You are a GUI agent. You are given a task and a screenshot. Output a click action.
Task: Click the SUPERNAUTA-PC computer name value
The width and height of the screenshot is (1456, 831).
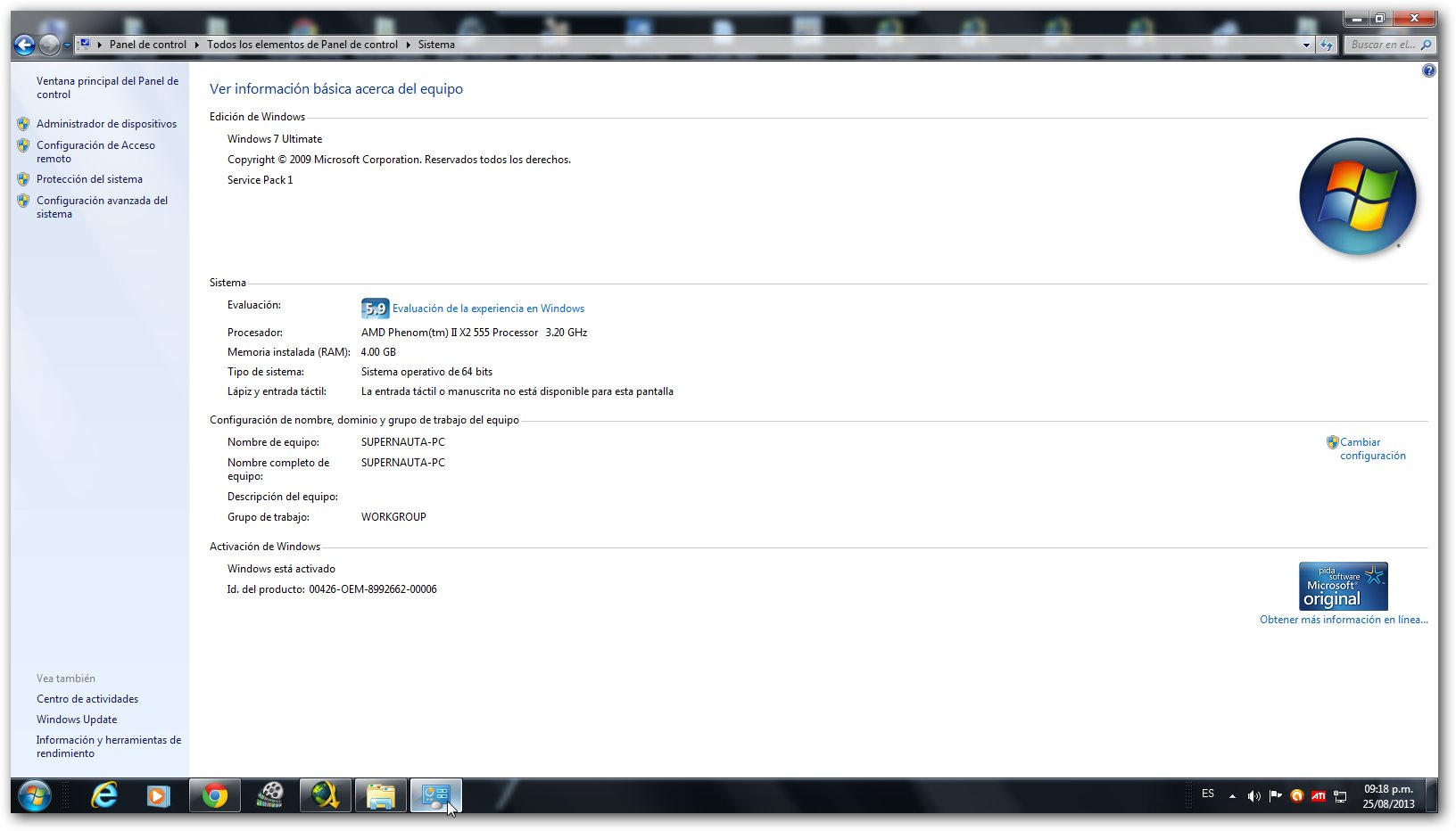pos(403,442)
